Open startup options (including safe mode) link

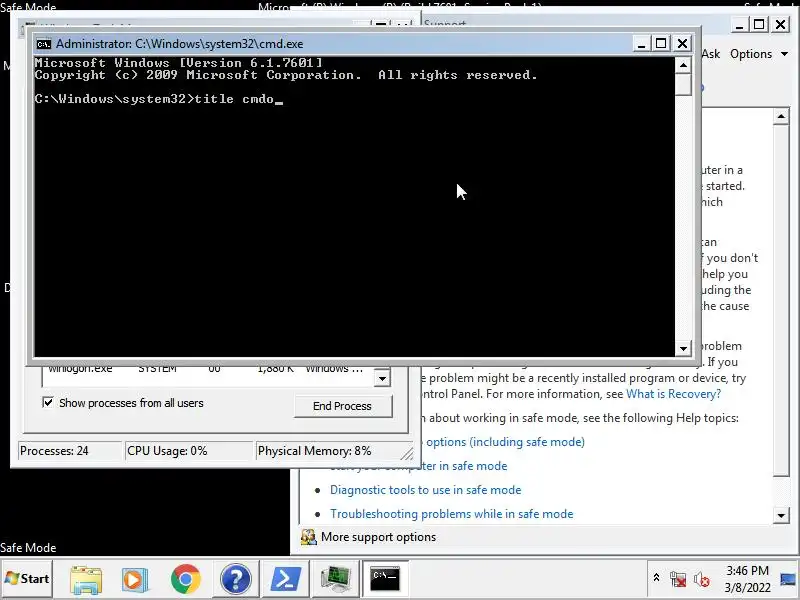(x=505, y=442)
